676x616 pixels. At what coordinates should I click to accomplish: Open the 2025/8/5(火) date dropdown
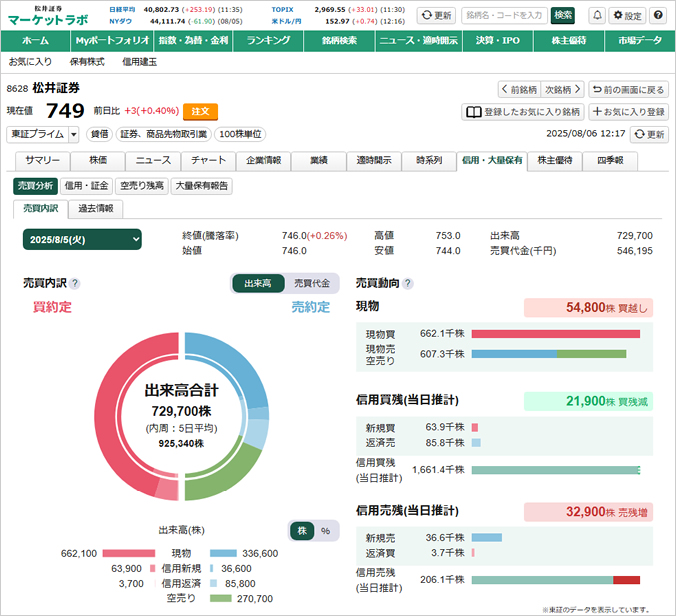coord(82,240)
